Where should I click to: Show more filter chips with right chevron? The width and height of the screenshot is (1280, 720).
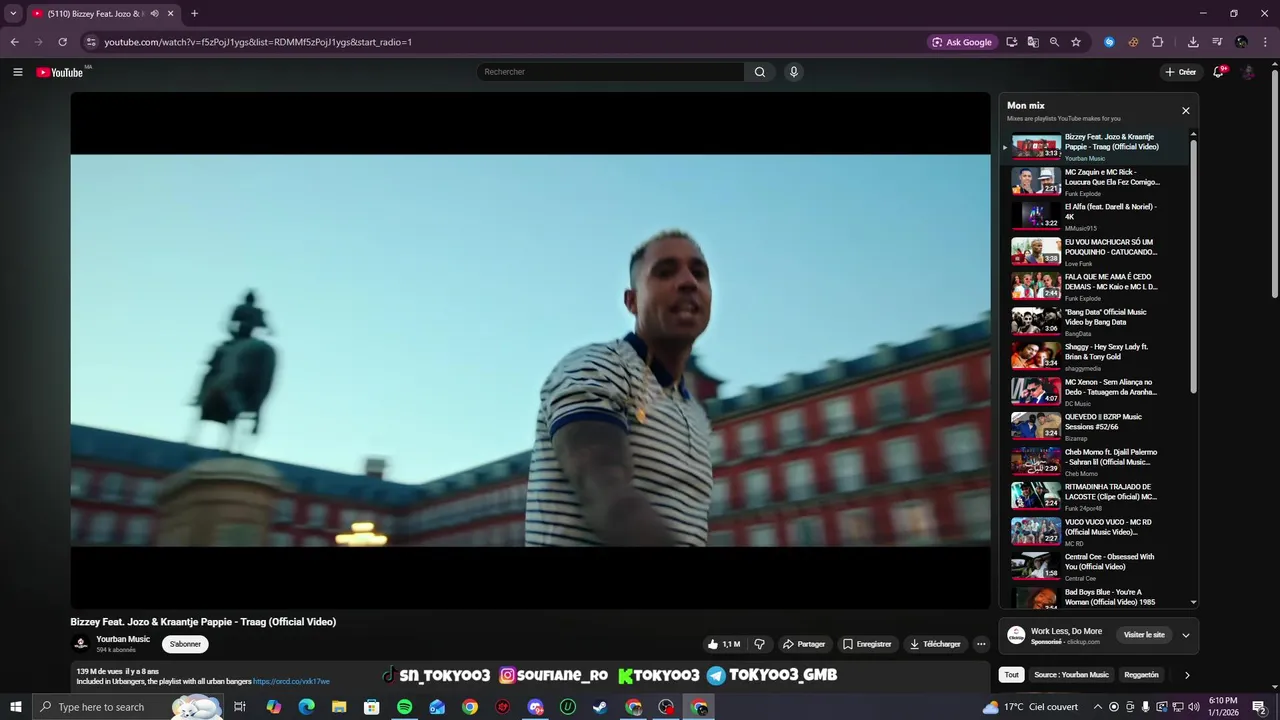(x=1187, y=675)
